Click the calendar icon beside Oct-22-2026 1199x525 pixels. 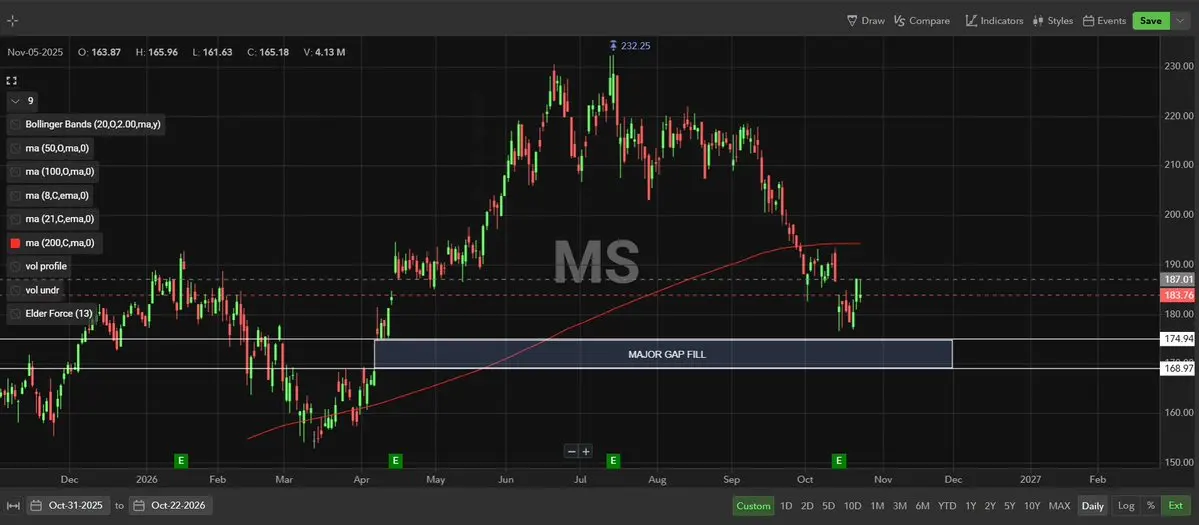pos(140,505)
